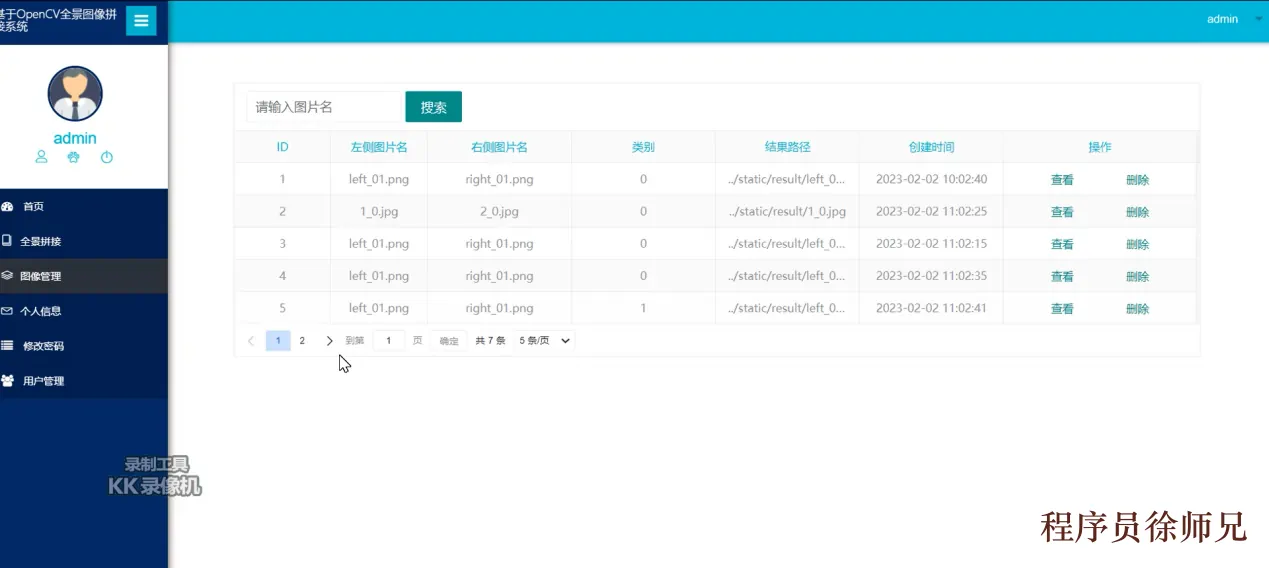This screenshot has width=1269, height=568.
Task: Click the middle icon under admin name
Action: coord(74,157)
